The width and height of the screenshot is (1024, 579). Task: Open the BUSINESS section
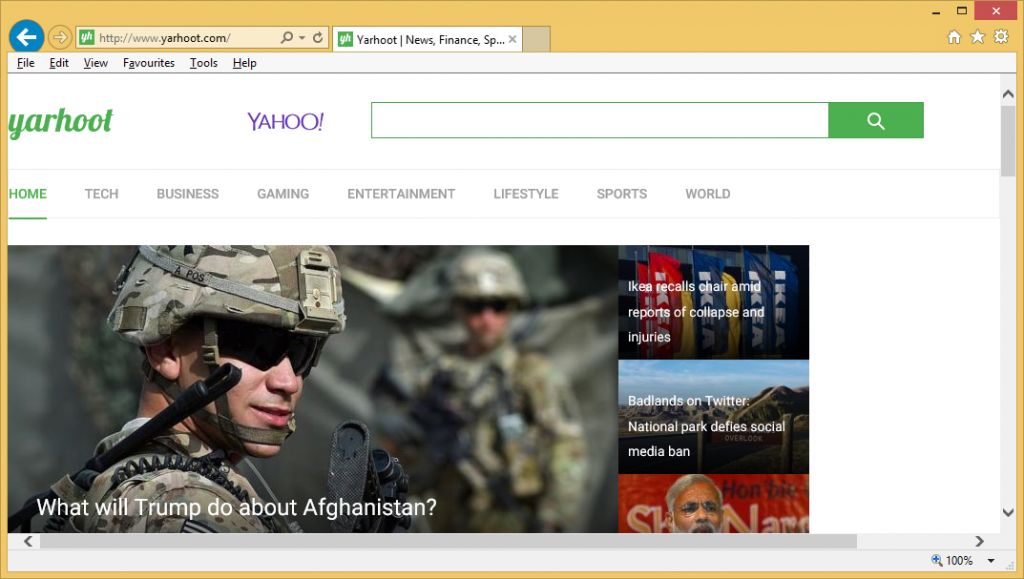coord(187,194)
